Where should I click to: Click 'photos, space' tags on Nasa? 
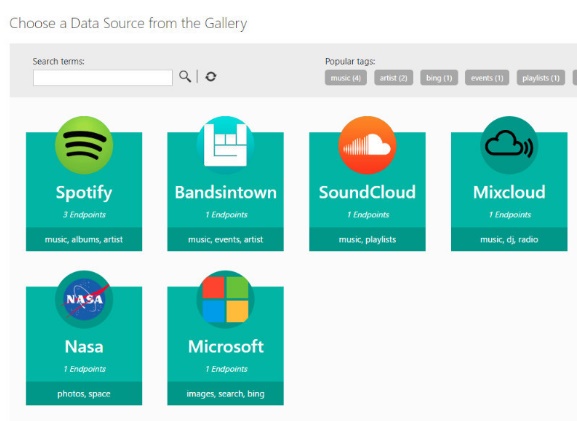[x=84, y=394]
